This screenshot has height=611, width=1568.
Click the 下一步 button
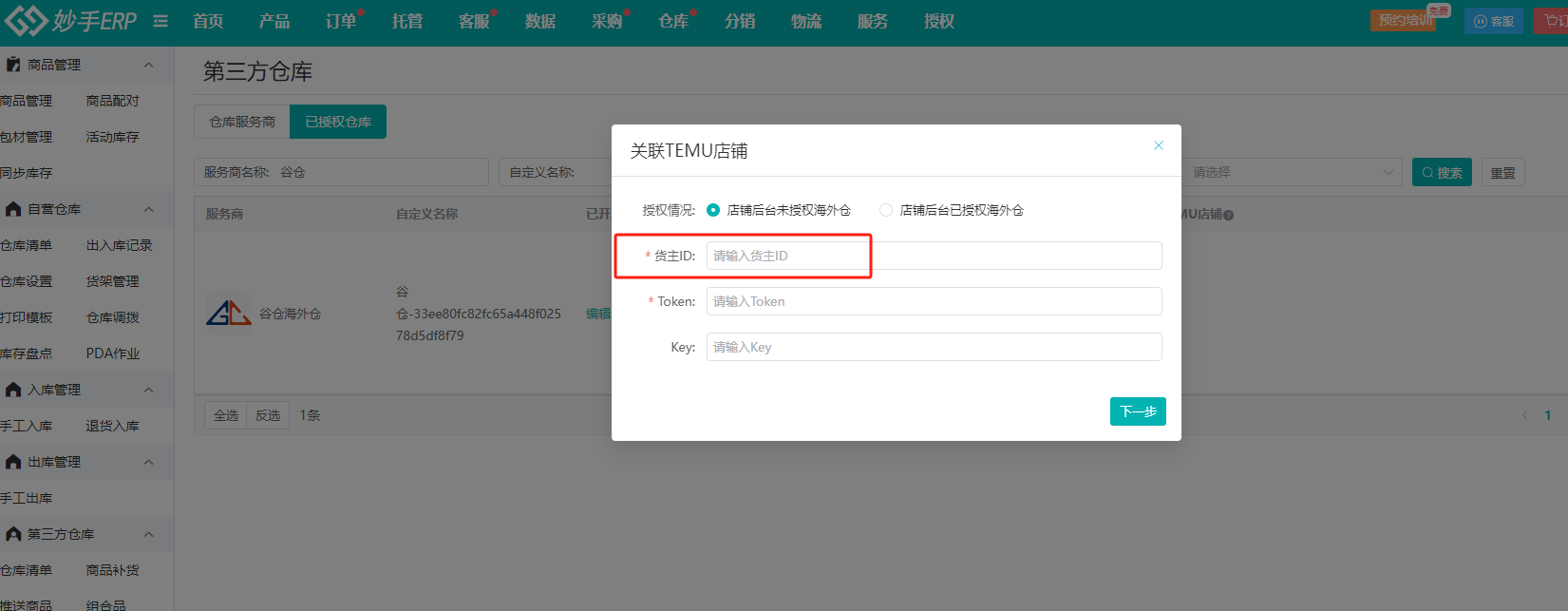point(1138,411)
